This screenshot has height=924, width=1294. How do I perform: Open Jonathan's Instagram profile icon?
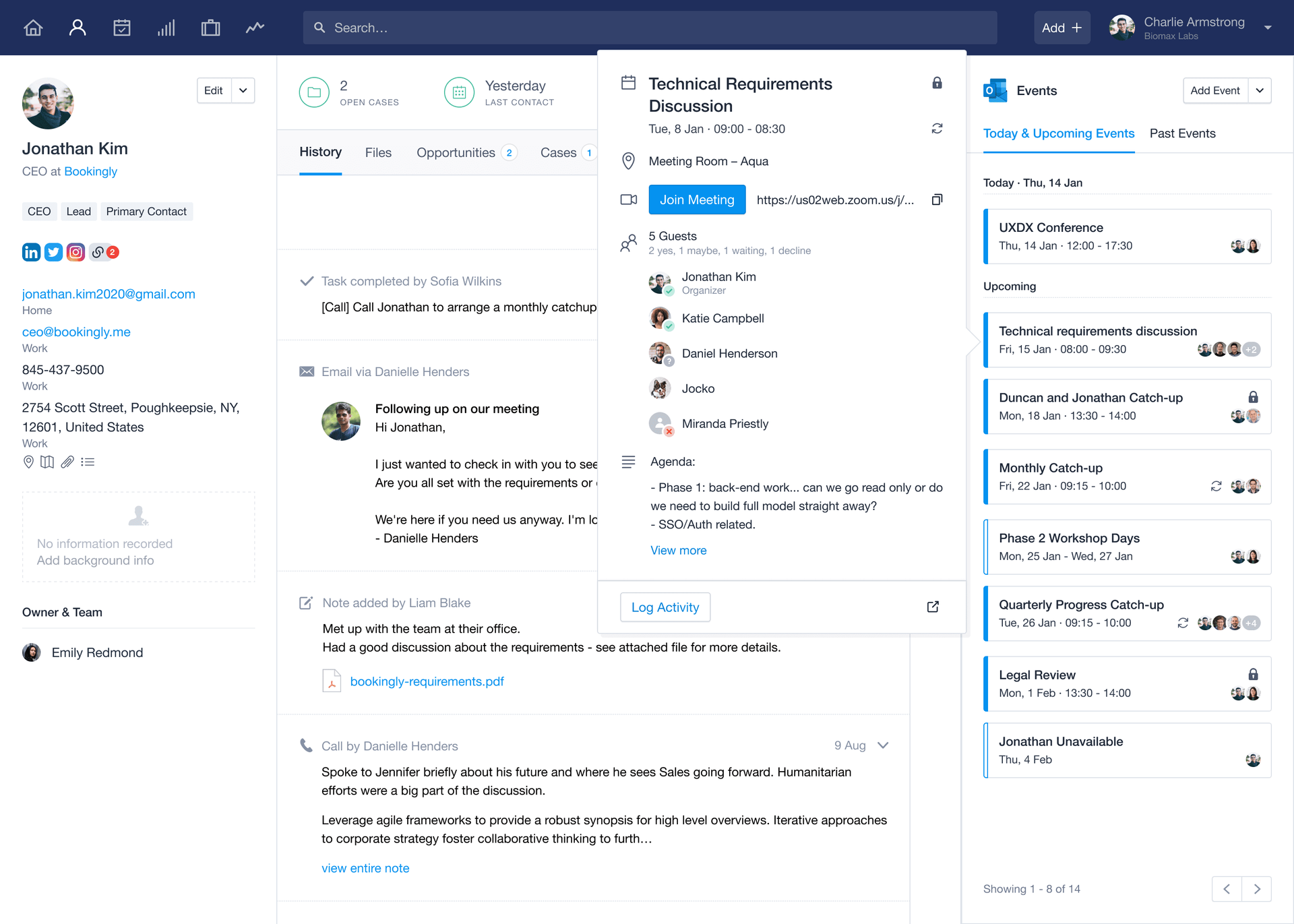tap(75, 252)
